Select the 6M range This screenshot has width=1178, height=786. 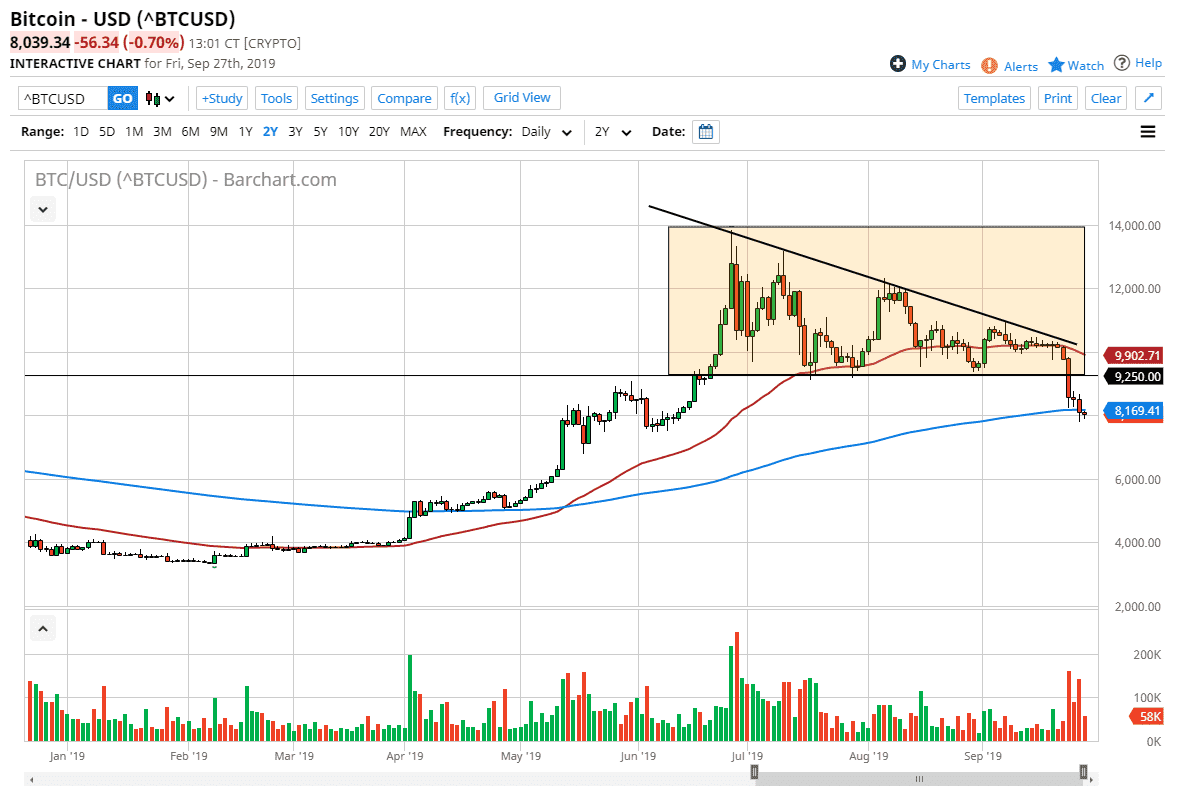coord(190,131)
